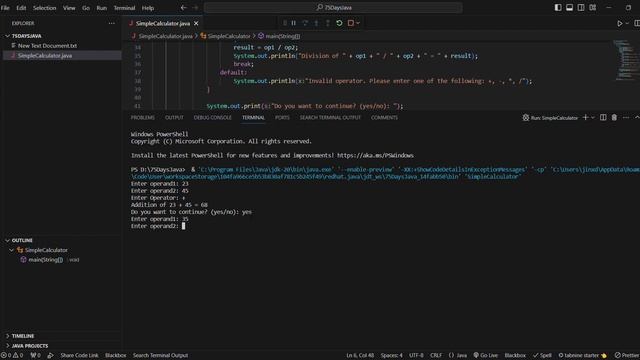Create new terminal with plus icon
Screen dimensions: 640x360
click(x=585, y=118)
